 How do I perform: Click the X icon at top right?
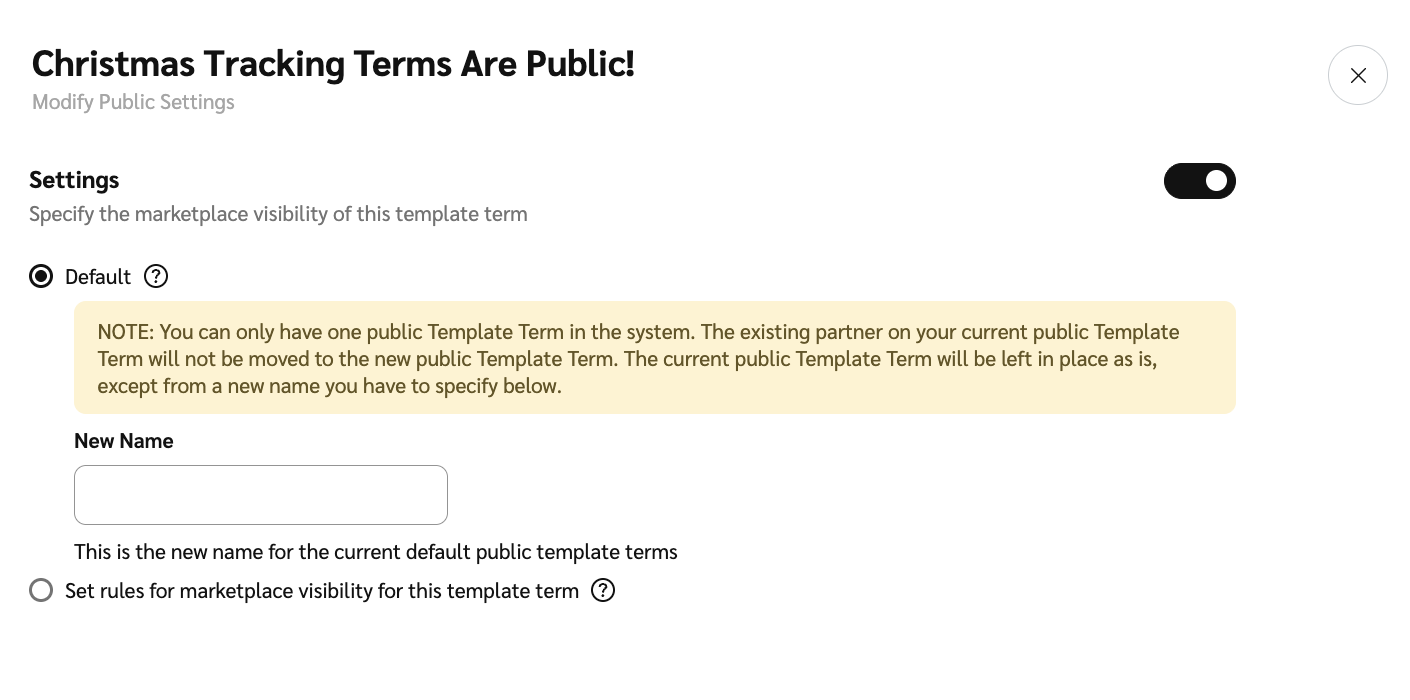coord(1357,75)
